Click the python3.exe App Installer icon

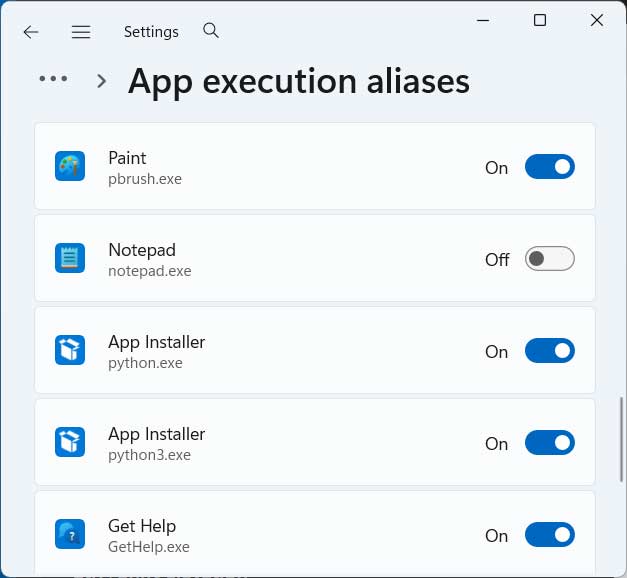tap(70, 443)
